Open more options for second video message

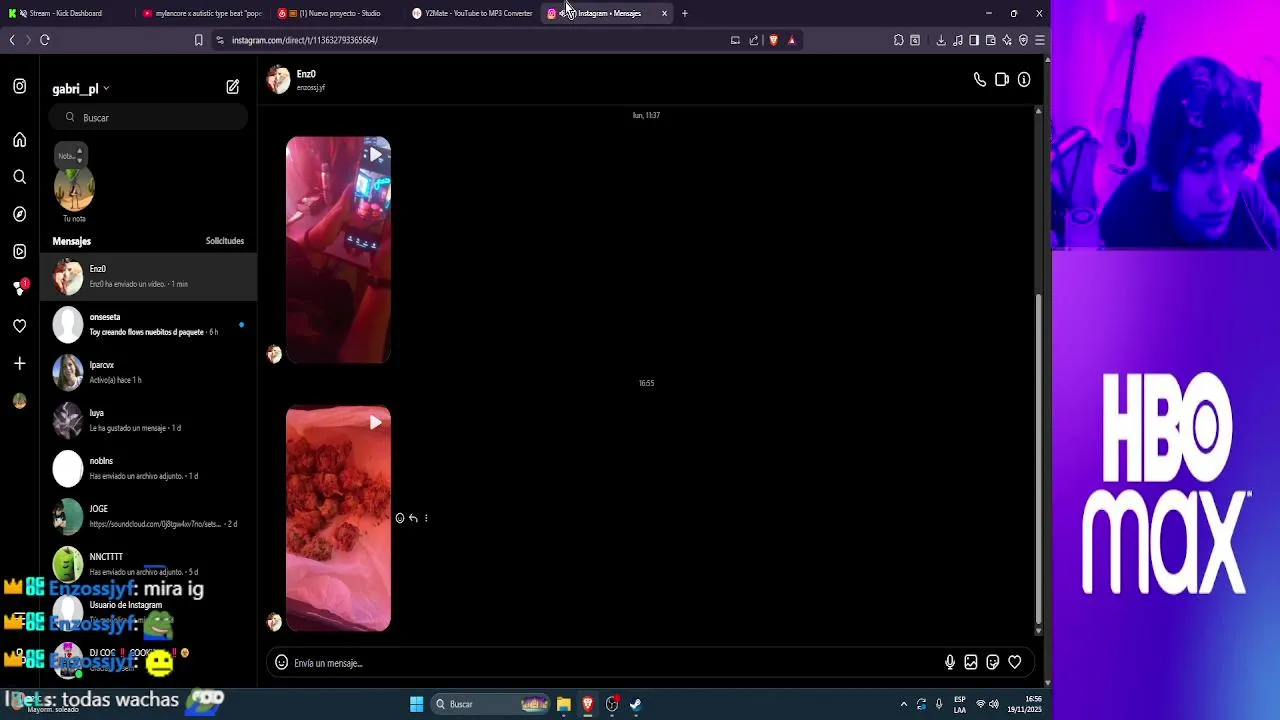coord(426,518)
